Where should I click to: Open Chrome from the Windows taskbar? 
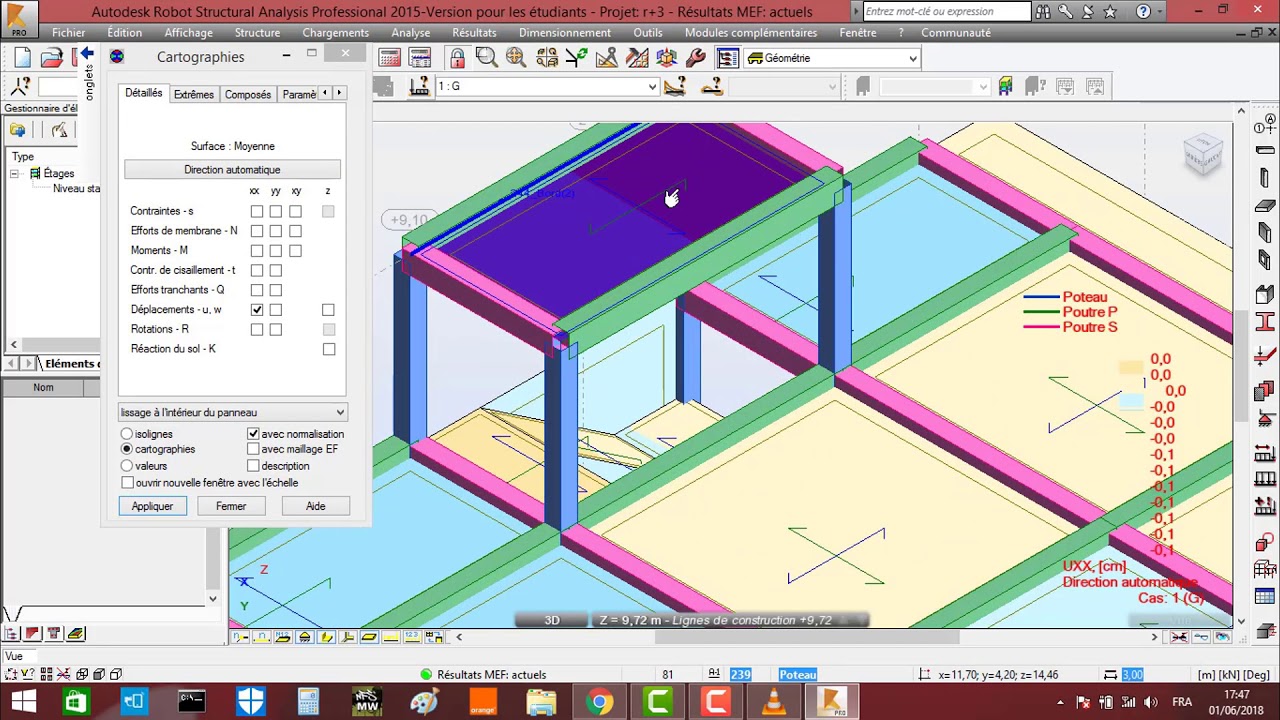pyautogui.click(x=599, y=702)
